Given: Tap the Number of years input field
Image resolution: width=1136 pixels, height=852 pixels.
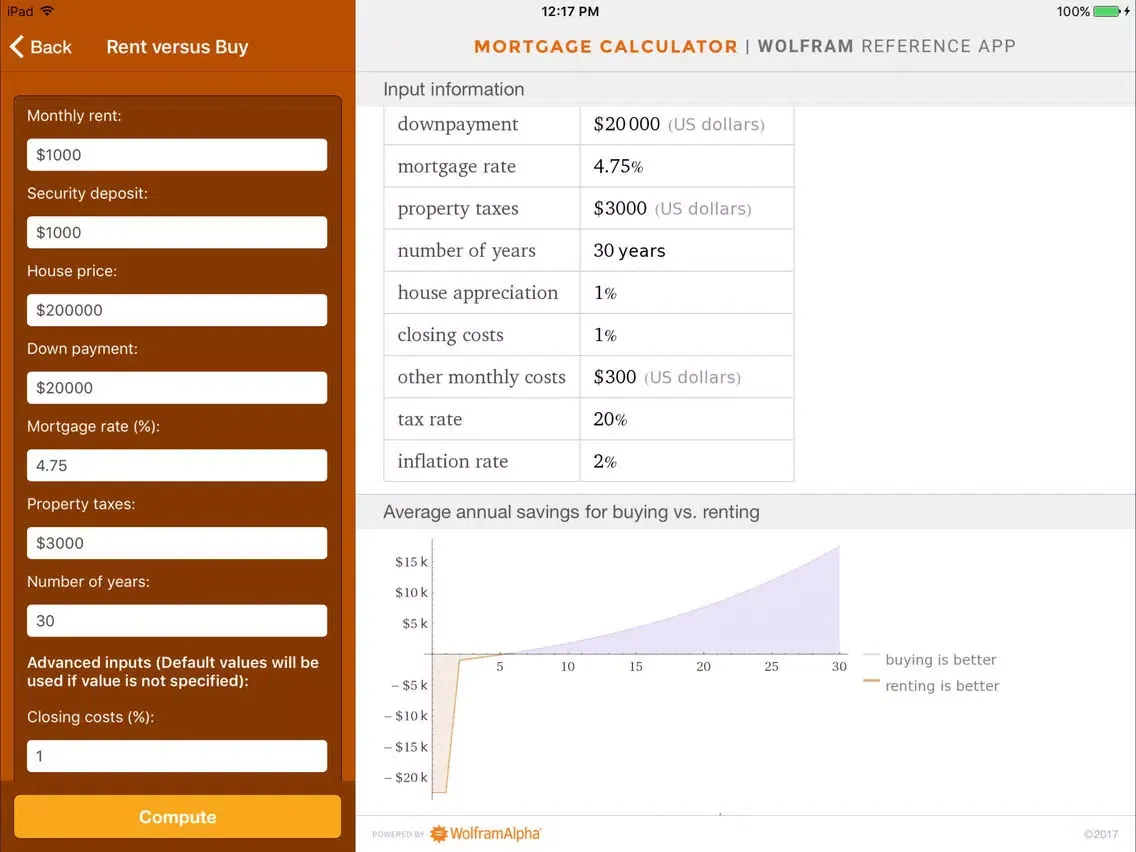Looking at the screenshot, I should [177, 621].
